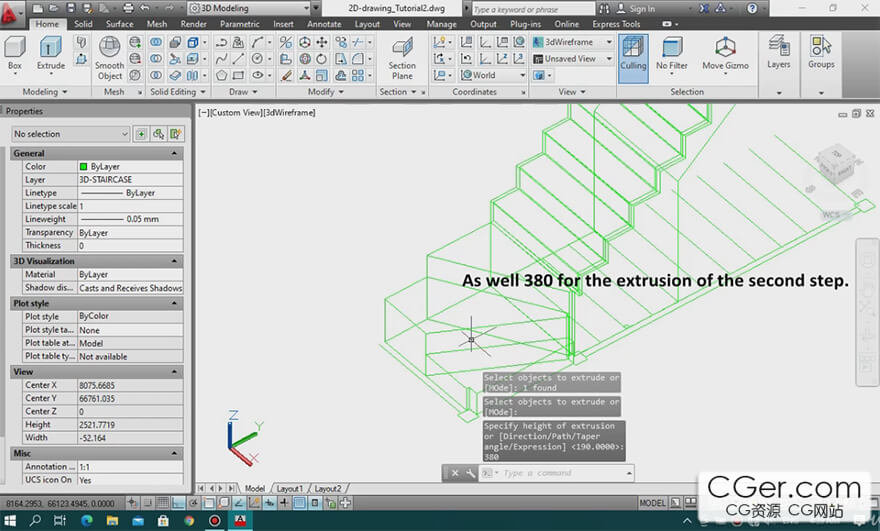Image resolution: width=880 pixels, height=531 pixels.
Task: Toggle Dynamic Input in status bar
Action: (284, 503)
